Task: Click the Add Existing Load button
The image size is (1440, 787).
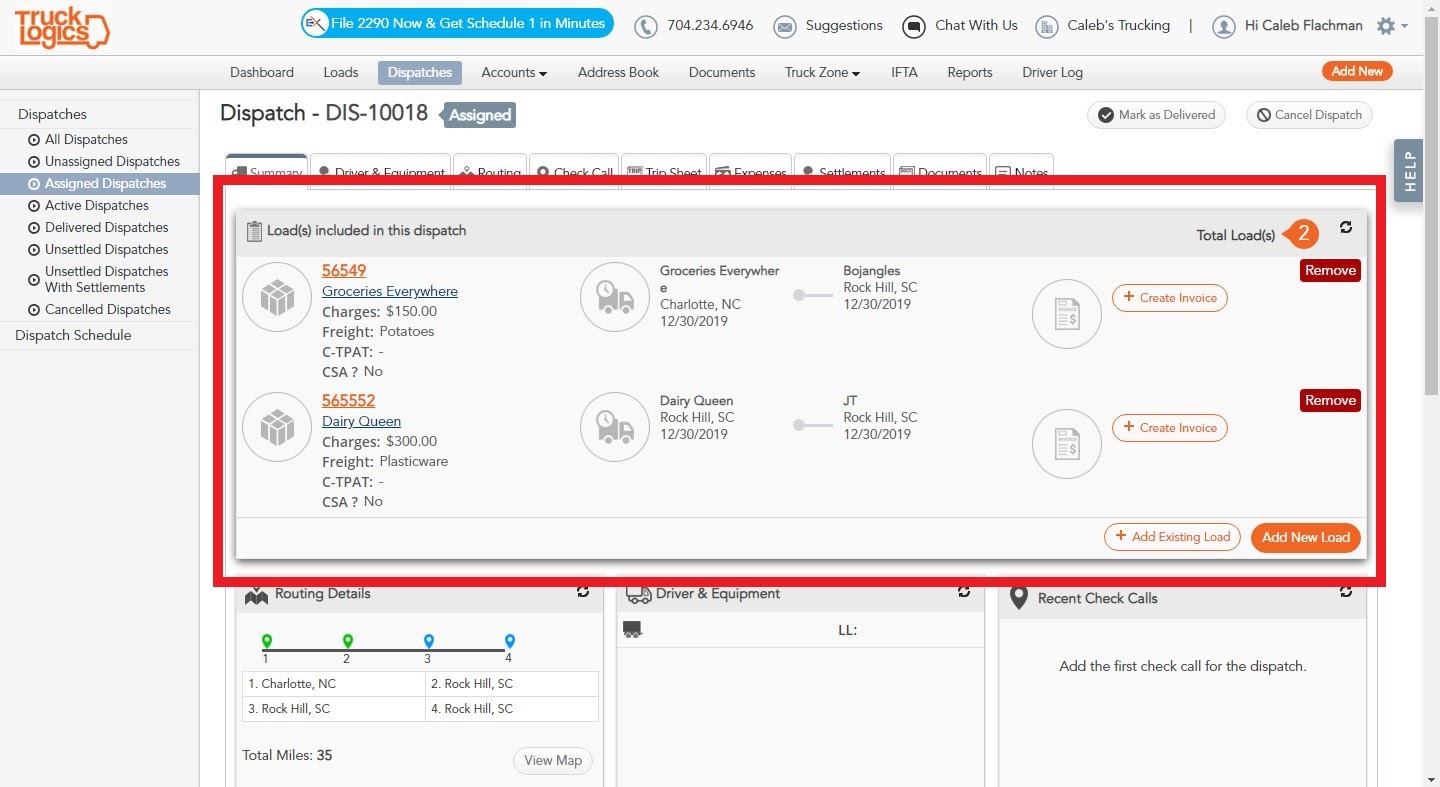Action: [1172, 537]
